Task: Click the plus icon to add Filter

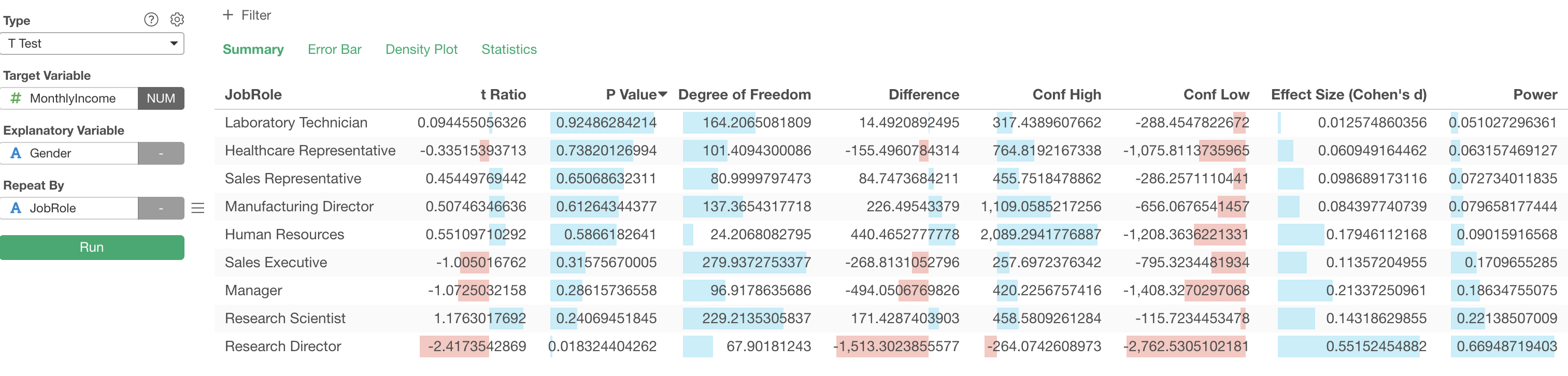Action: pos(227,15)
